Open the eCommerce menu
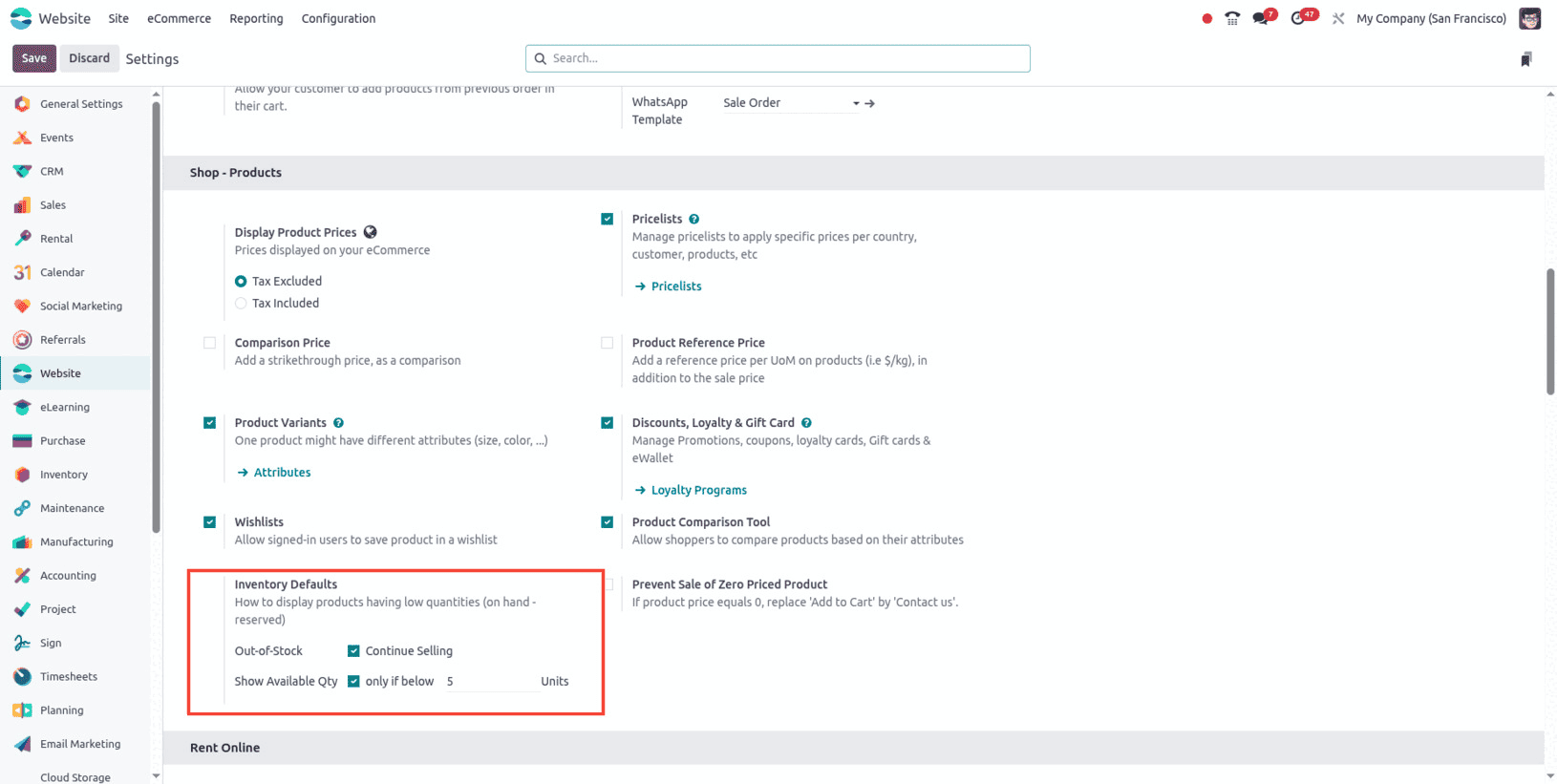 point(179,18)
